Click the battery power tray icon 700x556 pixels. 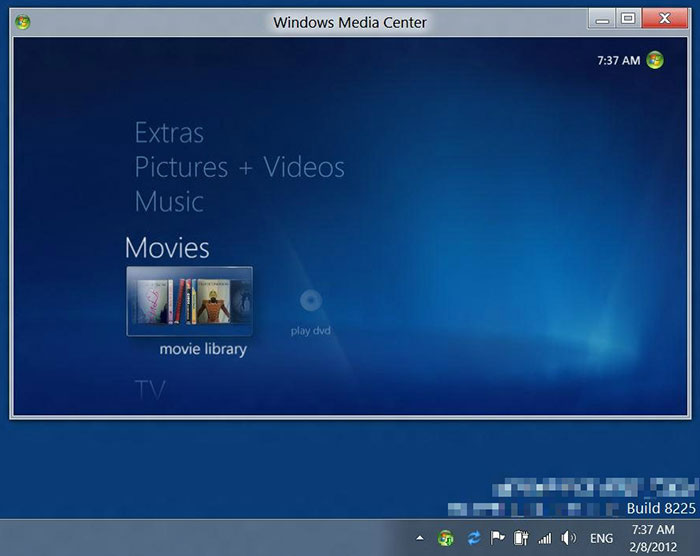click(x=521, y=538)
